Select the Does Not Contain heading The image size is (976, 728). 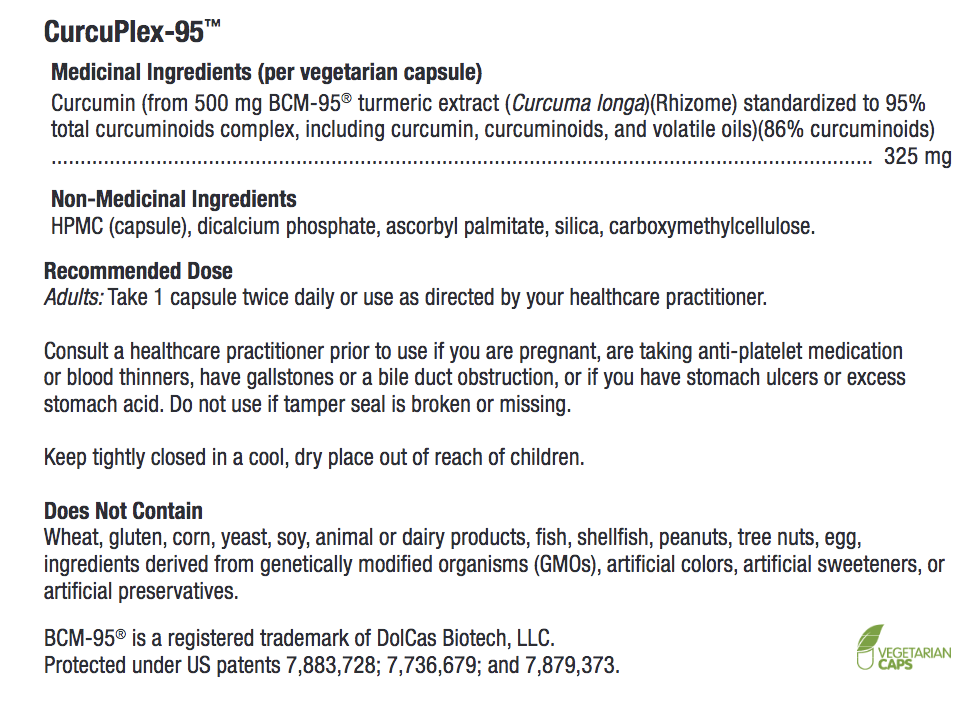tap(123, 511)
